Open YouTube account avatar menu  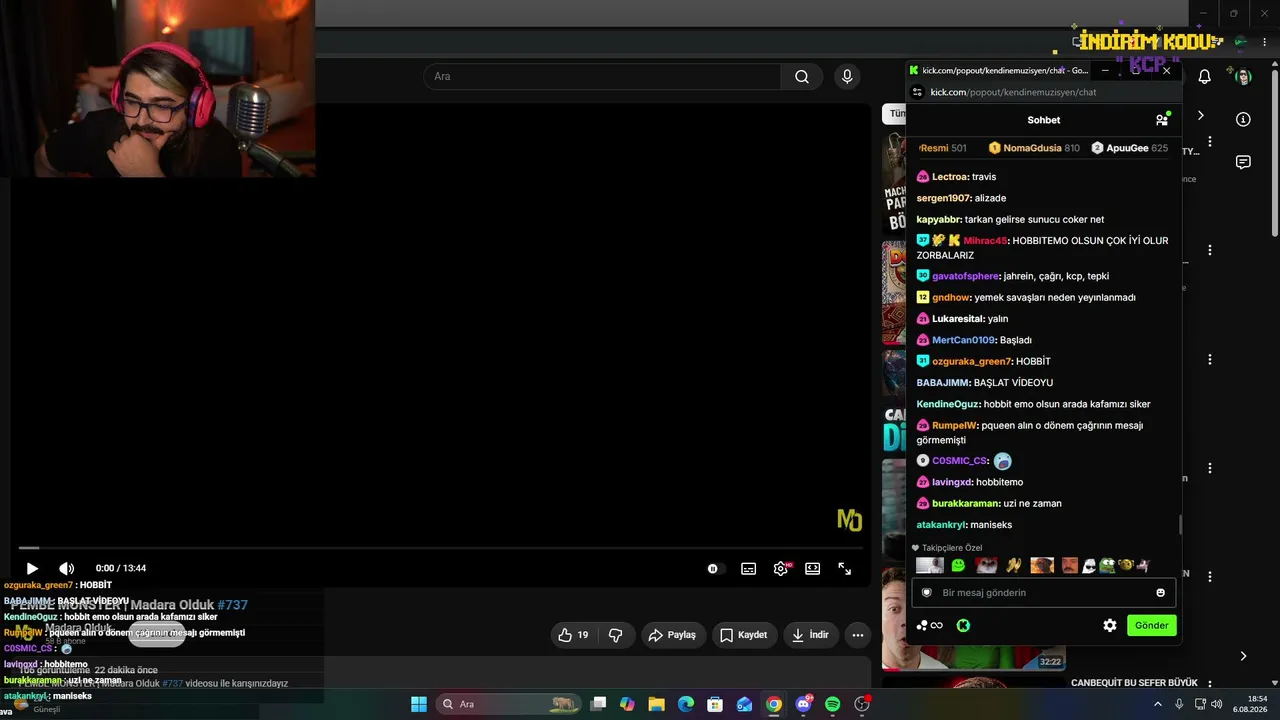click(x=1243, y=77)
